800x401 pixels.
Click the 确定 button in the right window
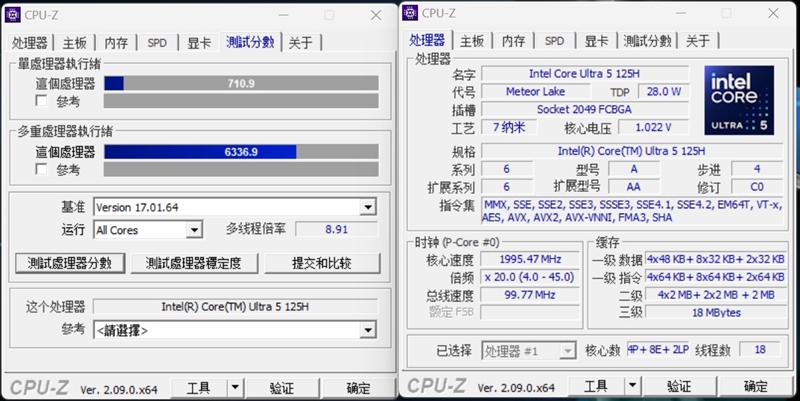[x=756, y=386]
